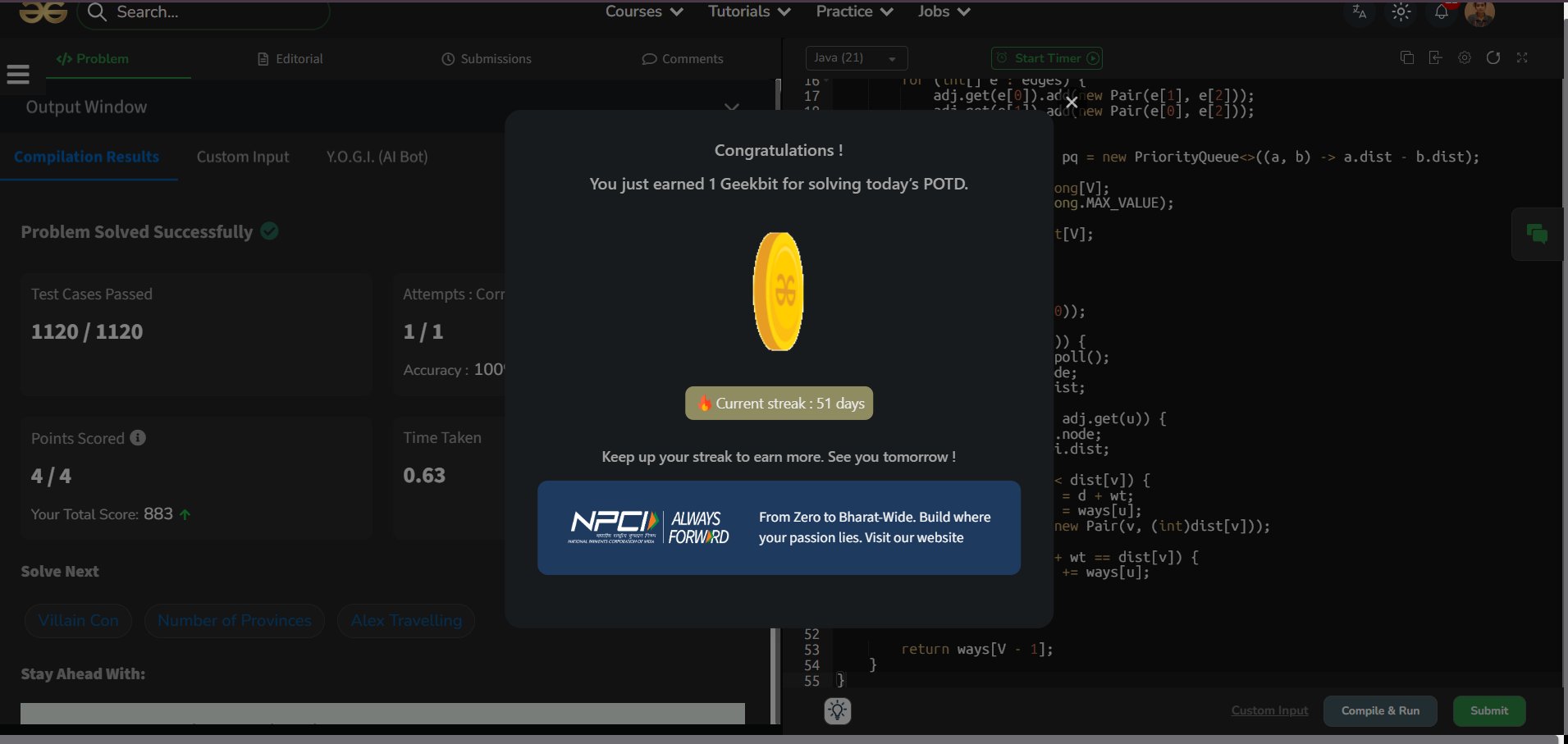Click the 'Stay Ahead With:' heading
The height and width of the screenshot is (744, 1568).
(83, 674)
